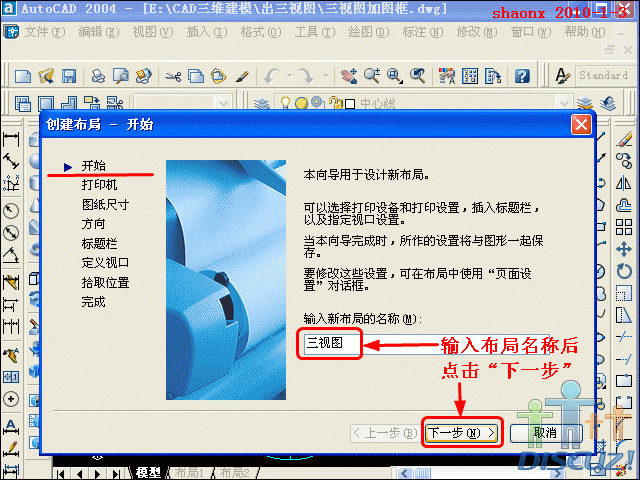This screenshot has width=640, height=480.
Task: Toggle the layer lock padlock icon
Action: [x=336, y=103]
